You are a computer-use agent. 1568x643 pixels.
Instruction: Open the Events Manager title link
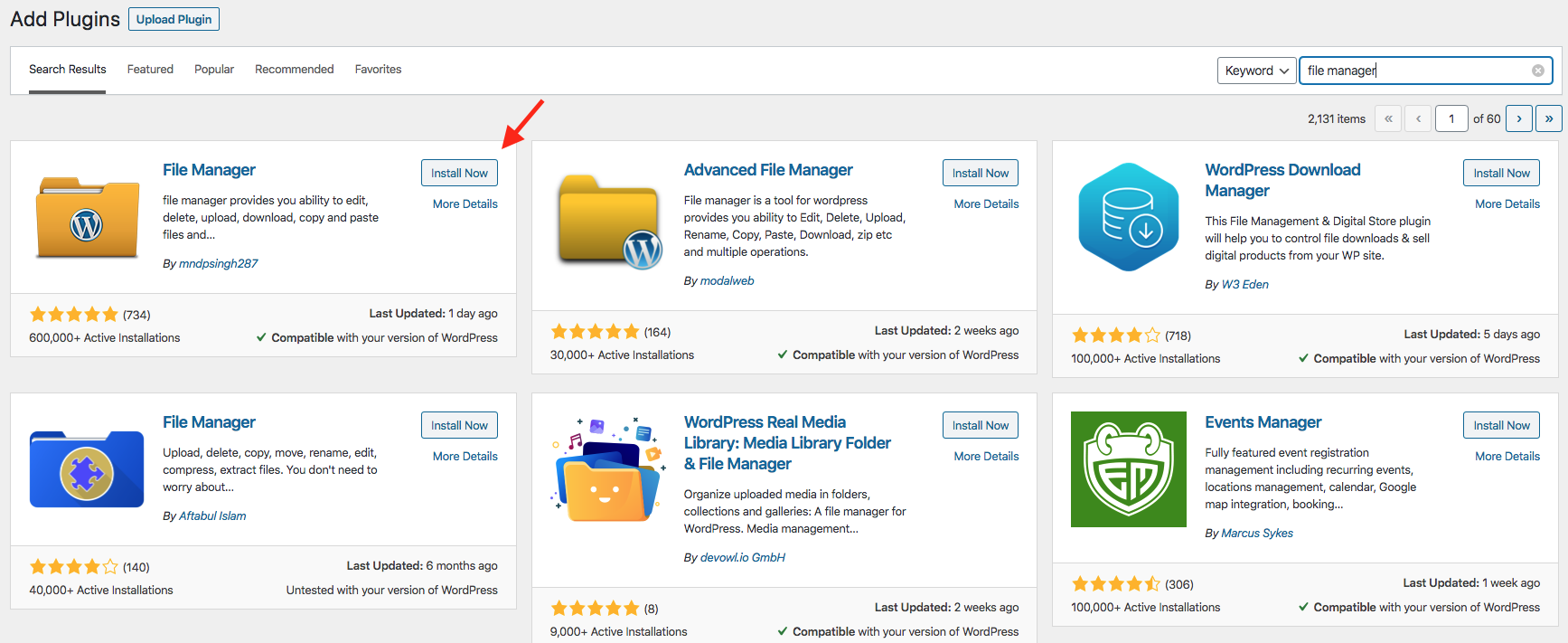1263,422
